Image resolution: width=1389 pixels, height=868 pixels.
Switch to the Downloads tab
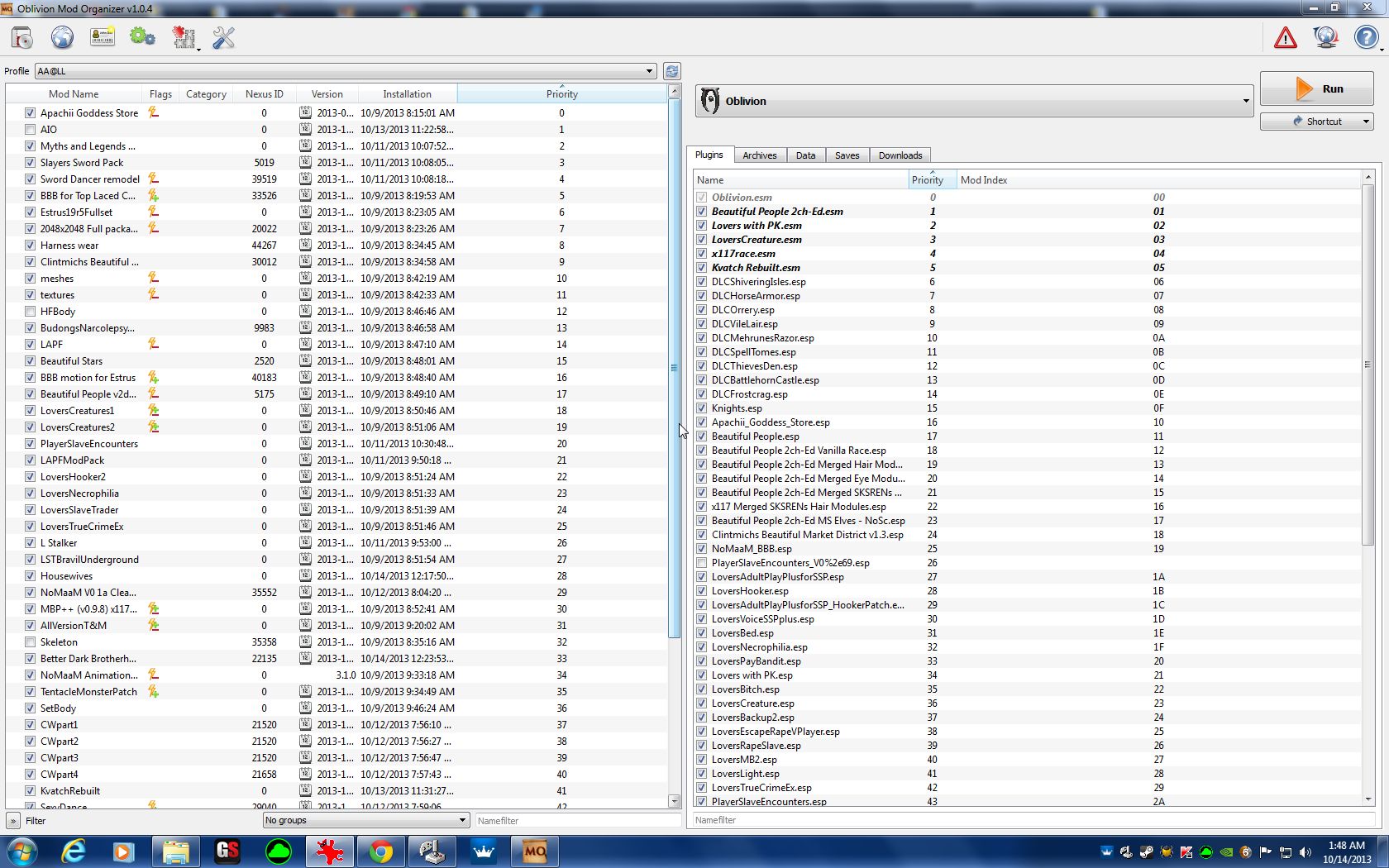pos(900,155)
